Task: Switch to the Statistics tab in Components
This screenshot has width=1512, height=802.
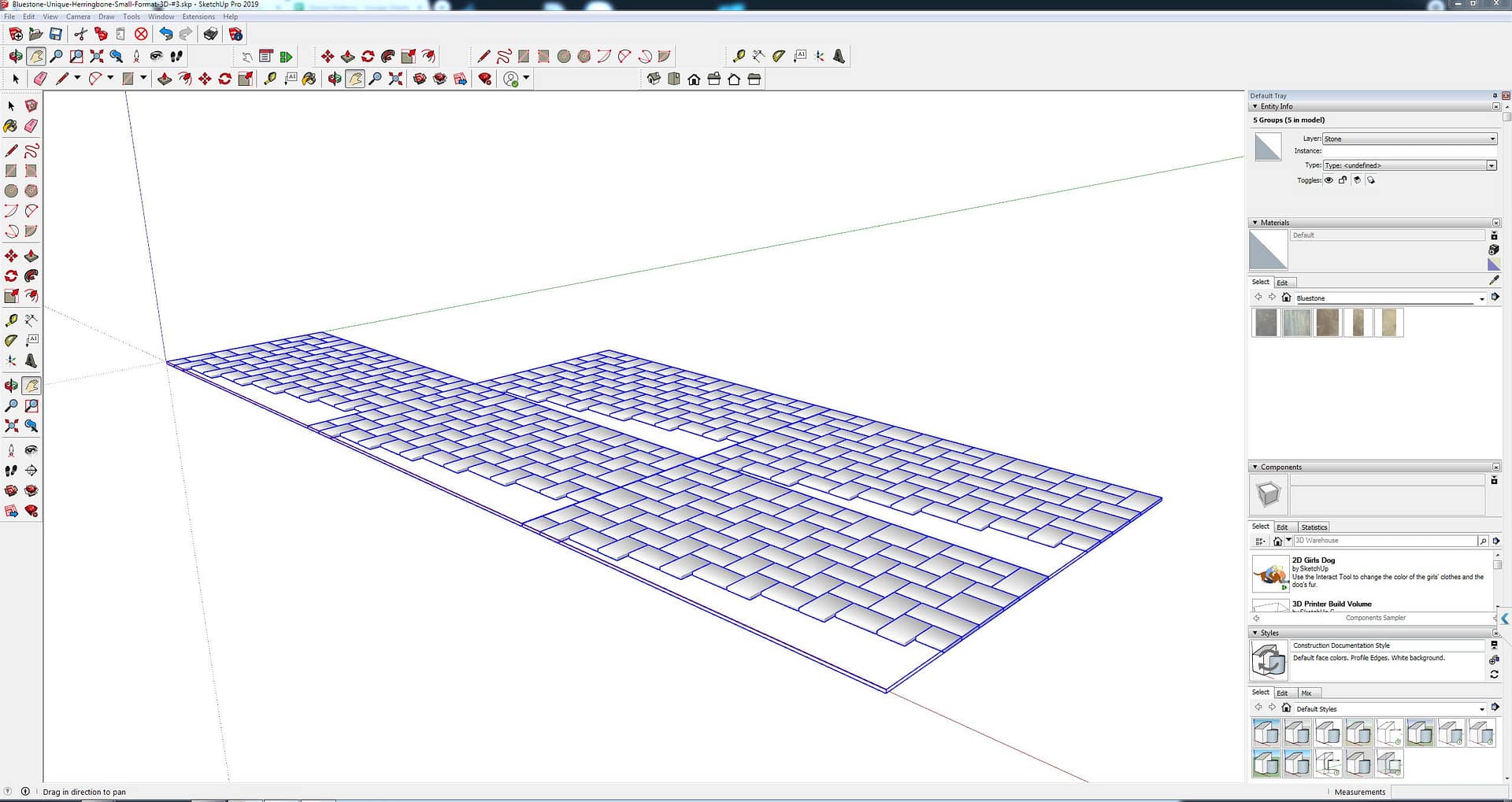Action: pyautogui.click(x=1314, y=527)
